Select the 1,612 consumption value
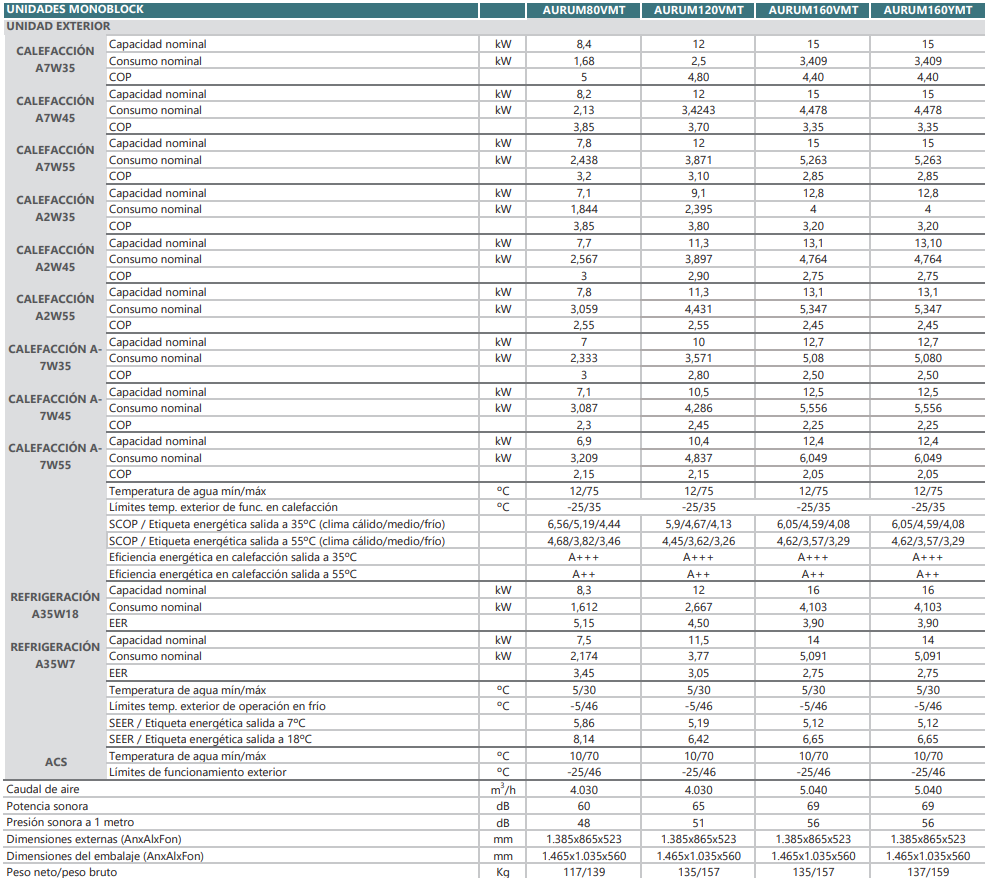This screenshot has height=878, width=991. 583,607
